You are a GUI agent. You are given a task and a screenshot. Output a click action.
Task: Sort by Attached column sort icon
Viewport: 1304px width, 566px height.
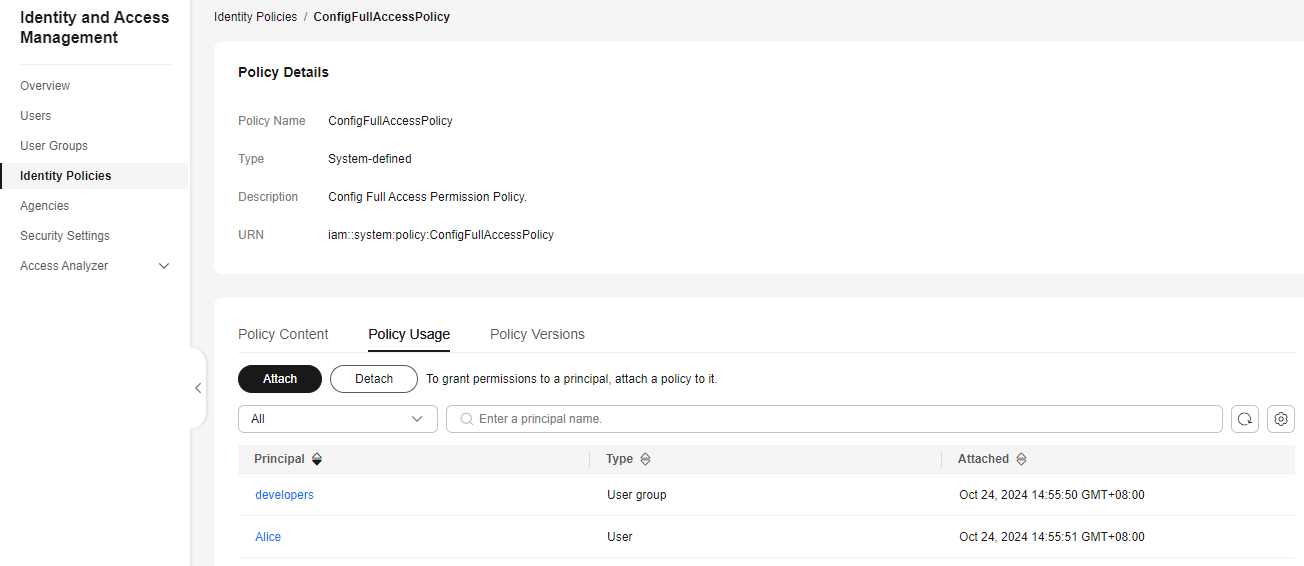(1021, 459)
